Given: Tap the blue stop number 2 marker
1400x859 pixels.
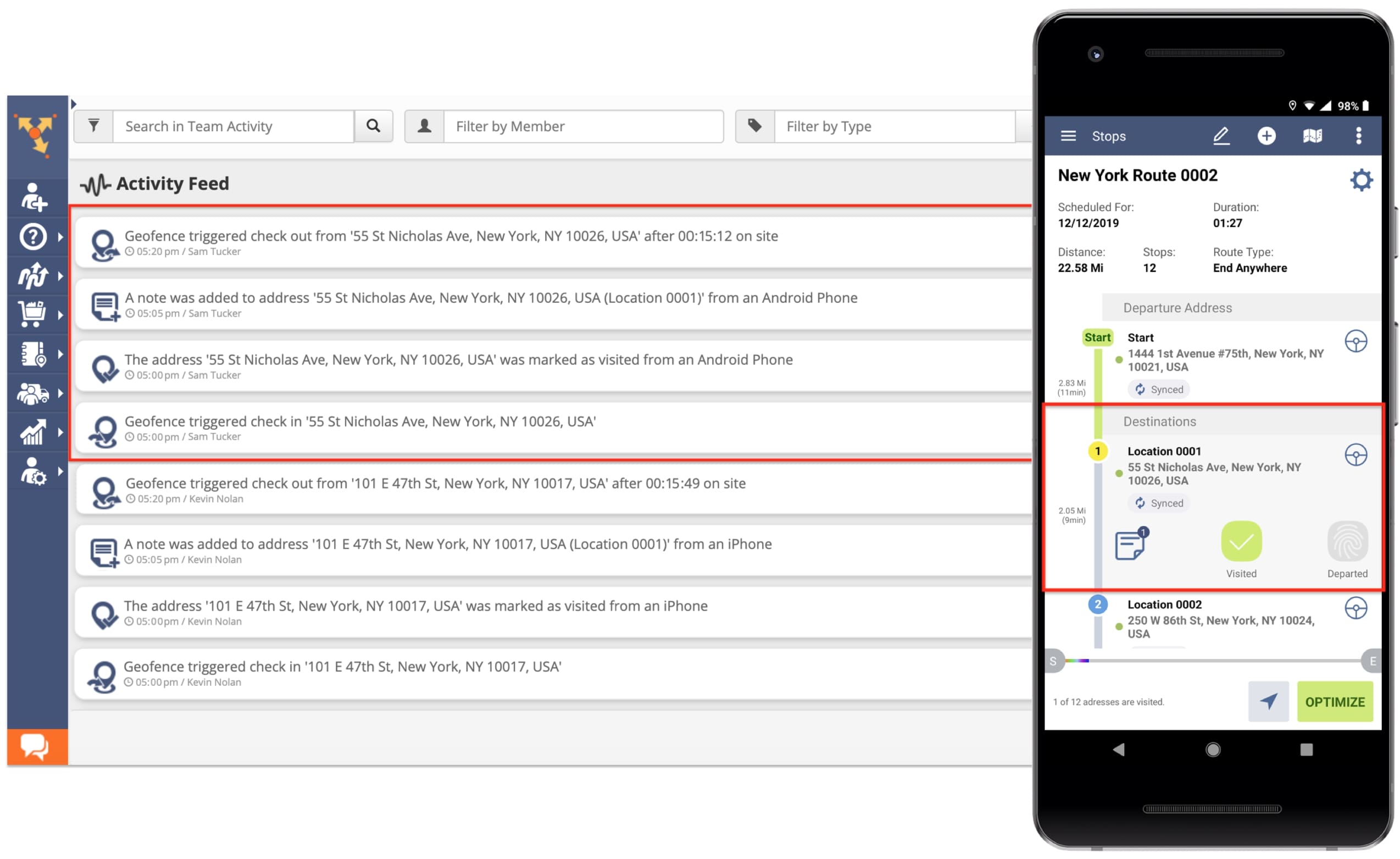Looking at the screenshot, I should pyautogui.click(x=1097, y=605).
